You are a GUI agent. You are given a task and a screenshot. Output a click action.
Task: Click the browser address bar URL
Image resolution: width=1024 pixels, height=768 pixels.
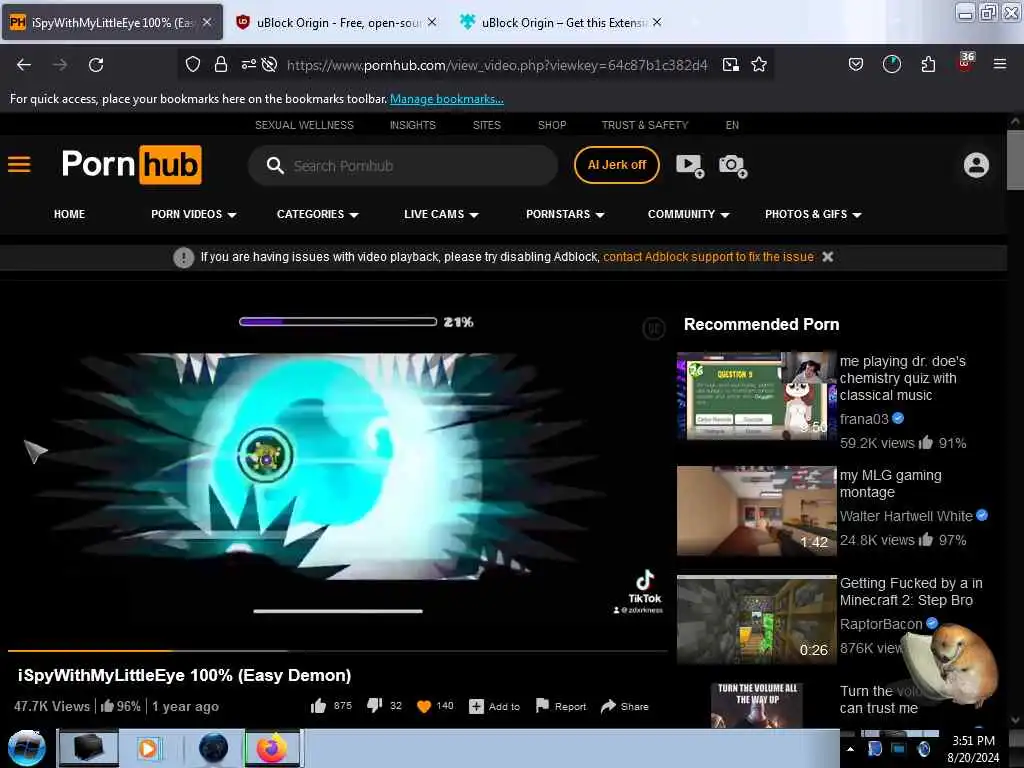[496, 65]
